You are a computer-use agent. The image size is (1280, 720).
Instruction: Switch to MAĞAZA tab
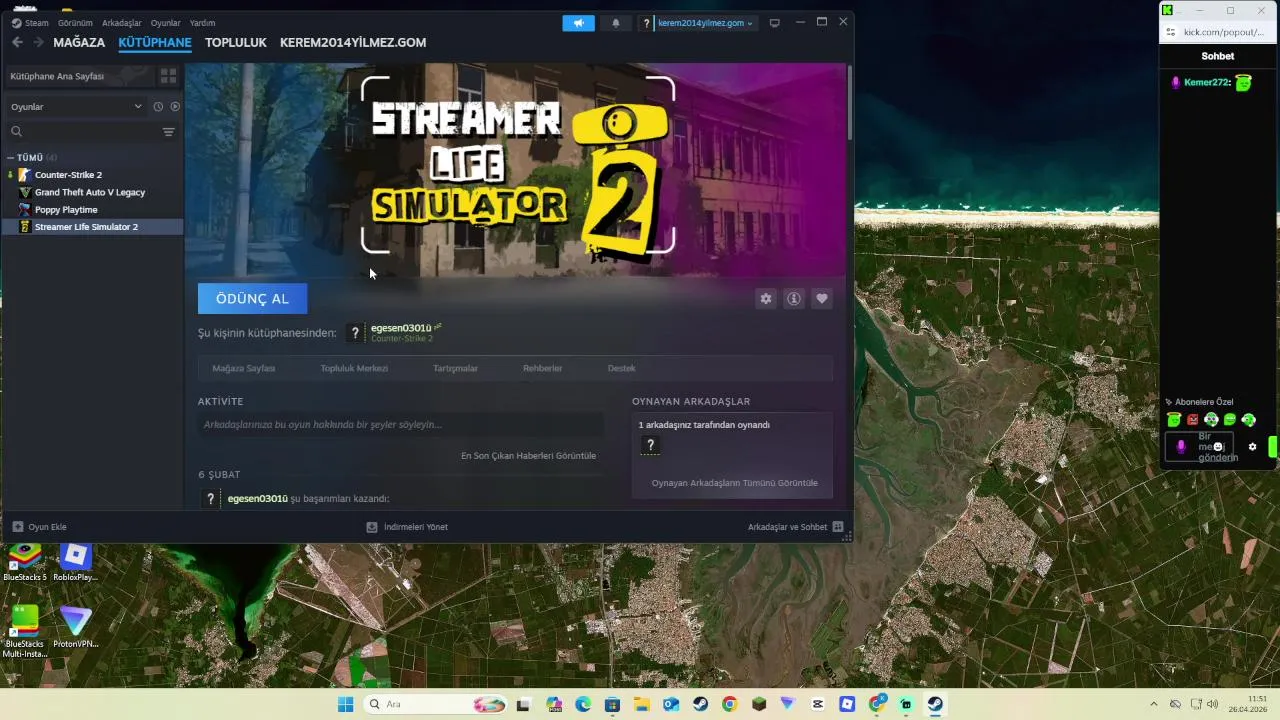(79, 42)
